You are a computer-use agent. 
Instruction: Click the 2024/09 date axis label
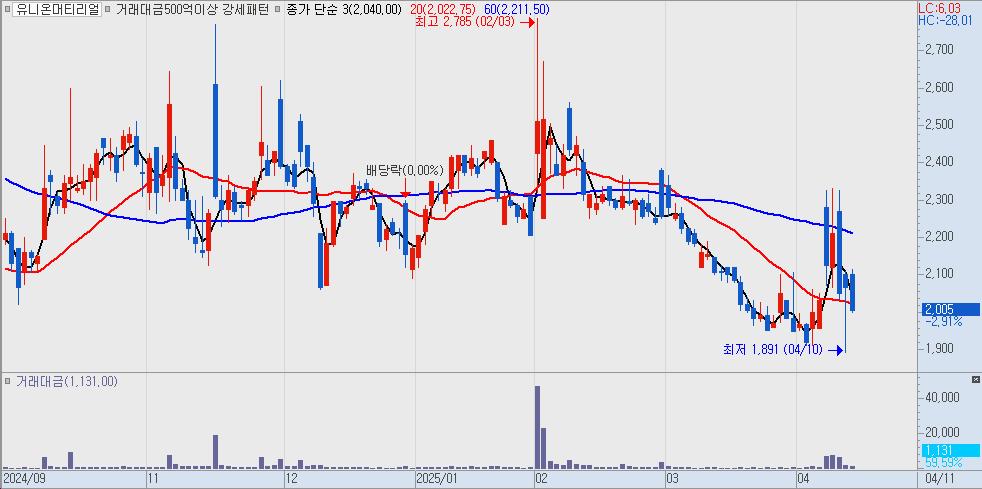tap(24, 480)
